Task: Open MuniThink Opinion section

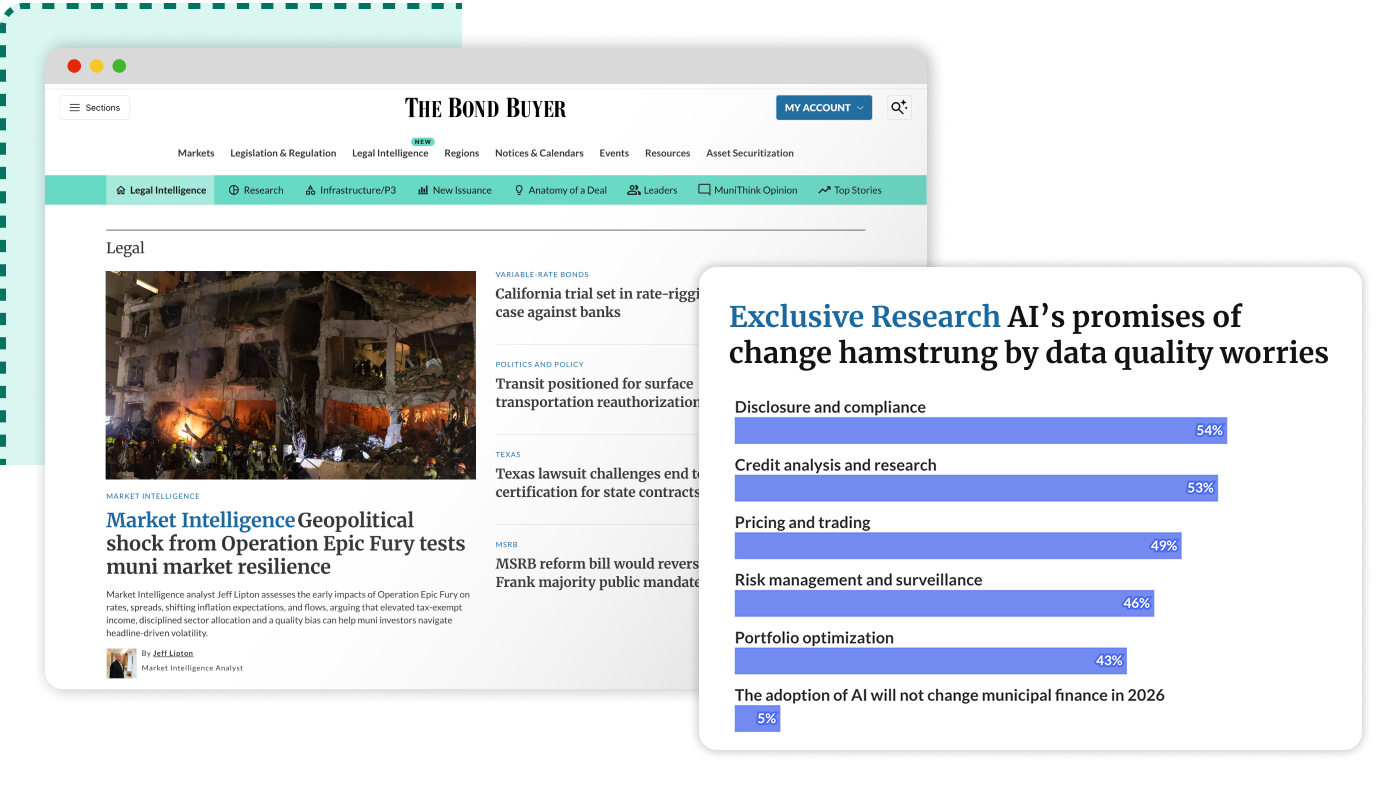Action: [x=747, y=190]
